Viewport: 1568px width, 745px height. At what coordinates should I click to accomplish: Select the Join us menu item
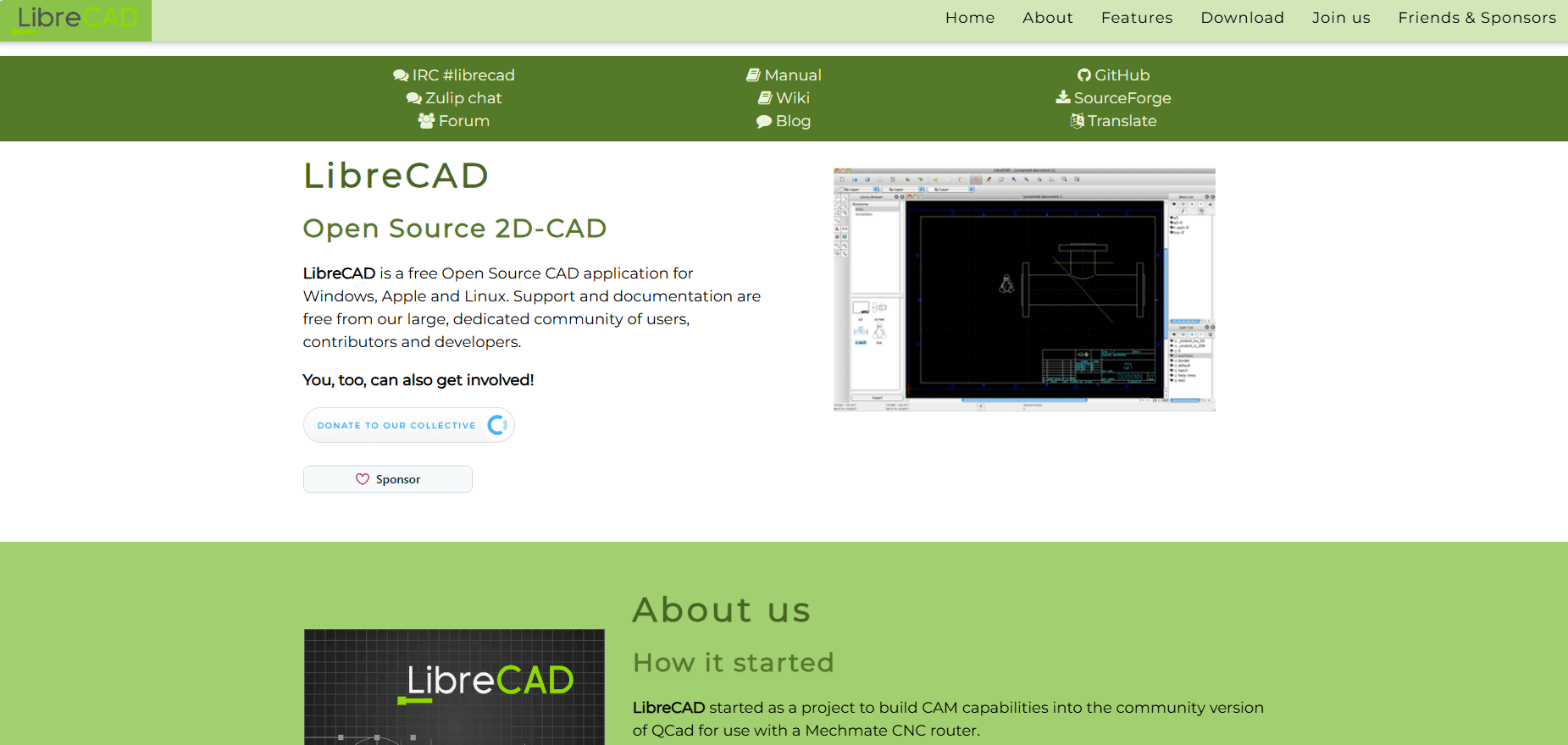point(1341,18)
